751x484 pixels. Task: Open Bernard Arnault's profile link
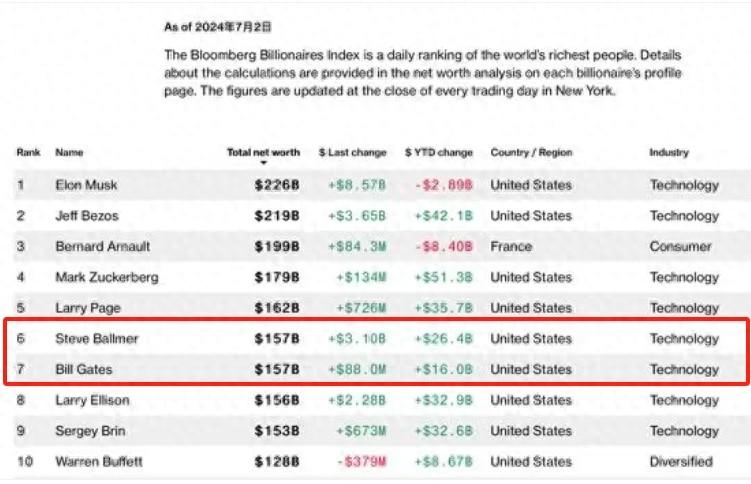point(102,246)
